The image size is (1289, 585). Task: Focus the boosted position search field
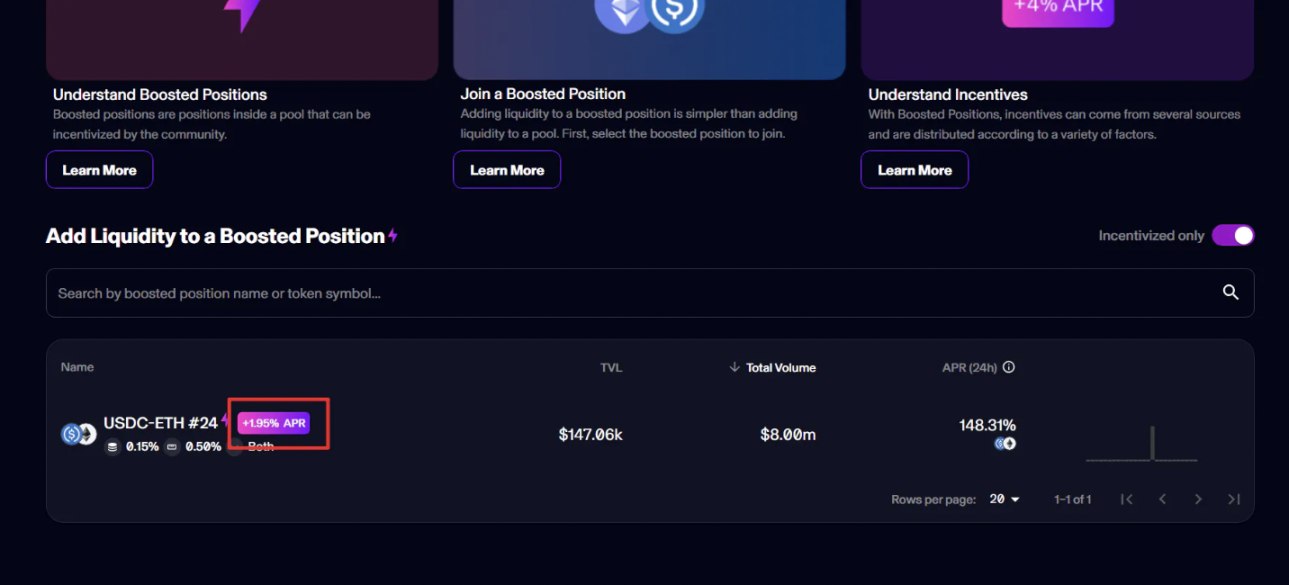pyautogui.click(x=650, y=293)
